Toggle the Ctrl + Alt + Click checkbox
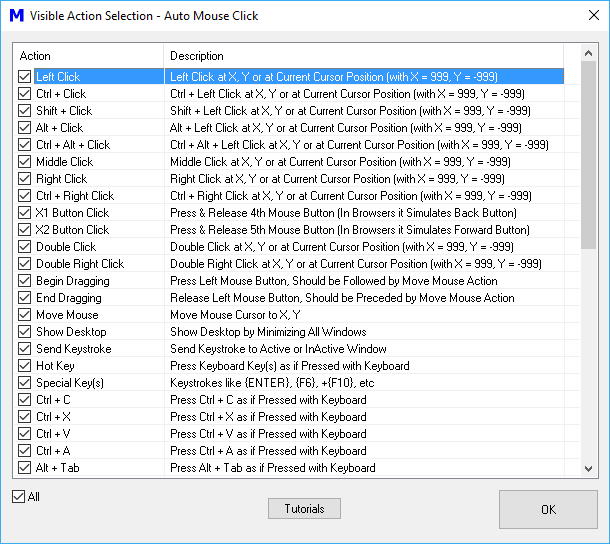Screen dimensions: 610x544 [25, 145]
